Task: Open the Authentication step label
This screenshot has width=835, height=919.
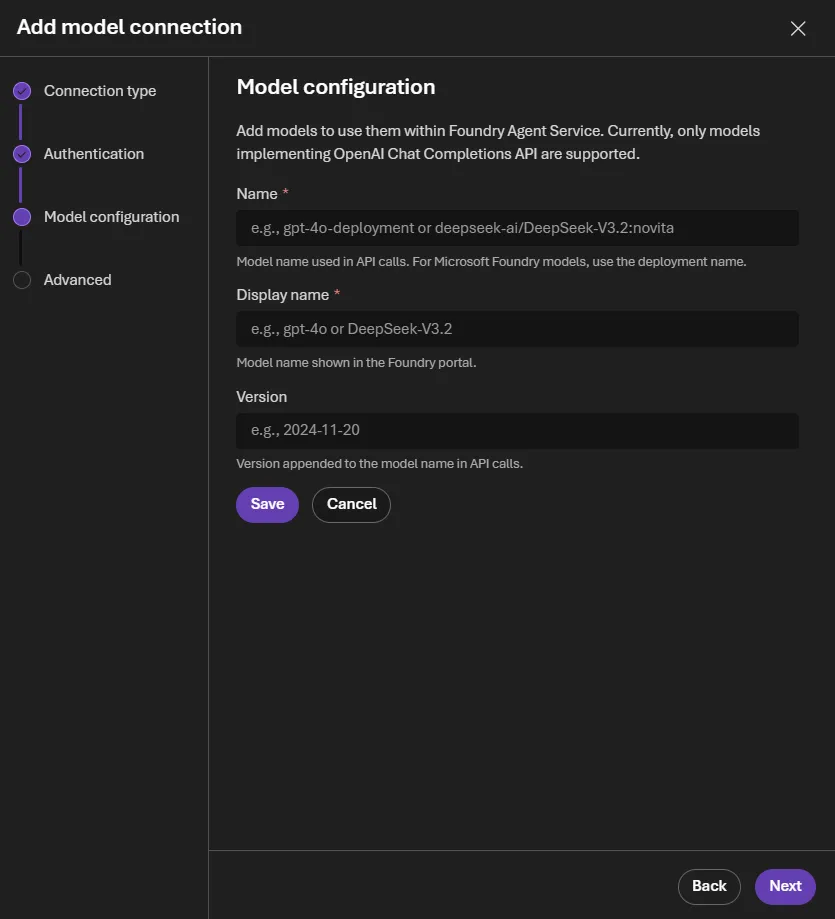Action: 94,154
